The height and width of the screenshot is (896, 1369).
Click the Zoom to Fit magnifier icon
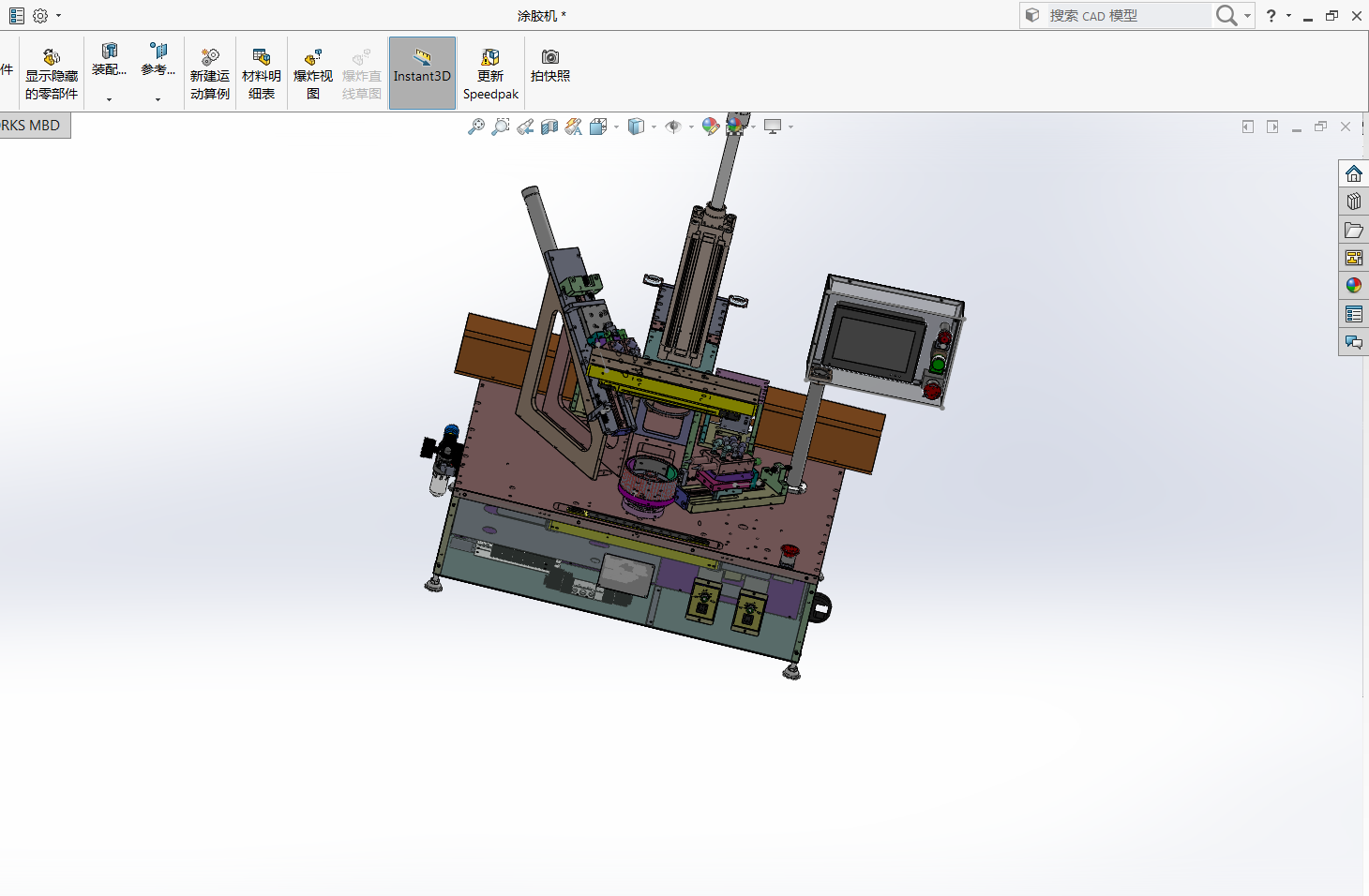[x=476, y=127]
